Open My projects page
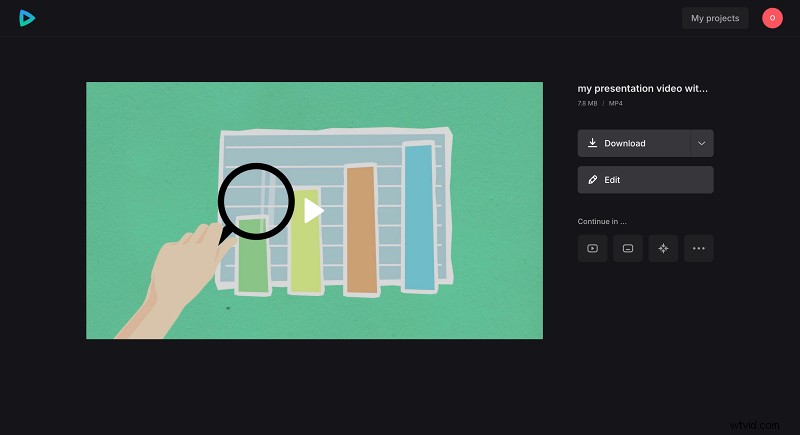The image size is (800, 435). coord(715,18)
